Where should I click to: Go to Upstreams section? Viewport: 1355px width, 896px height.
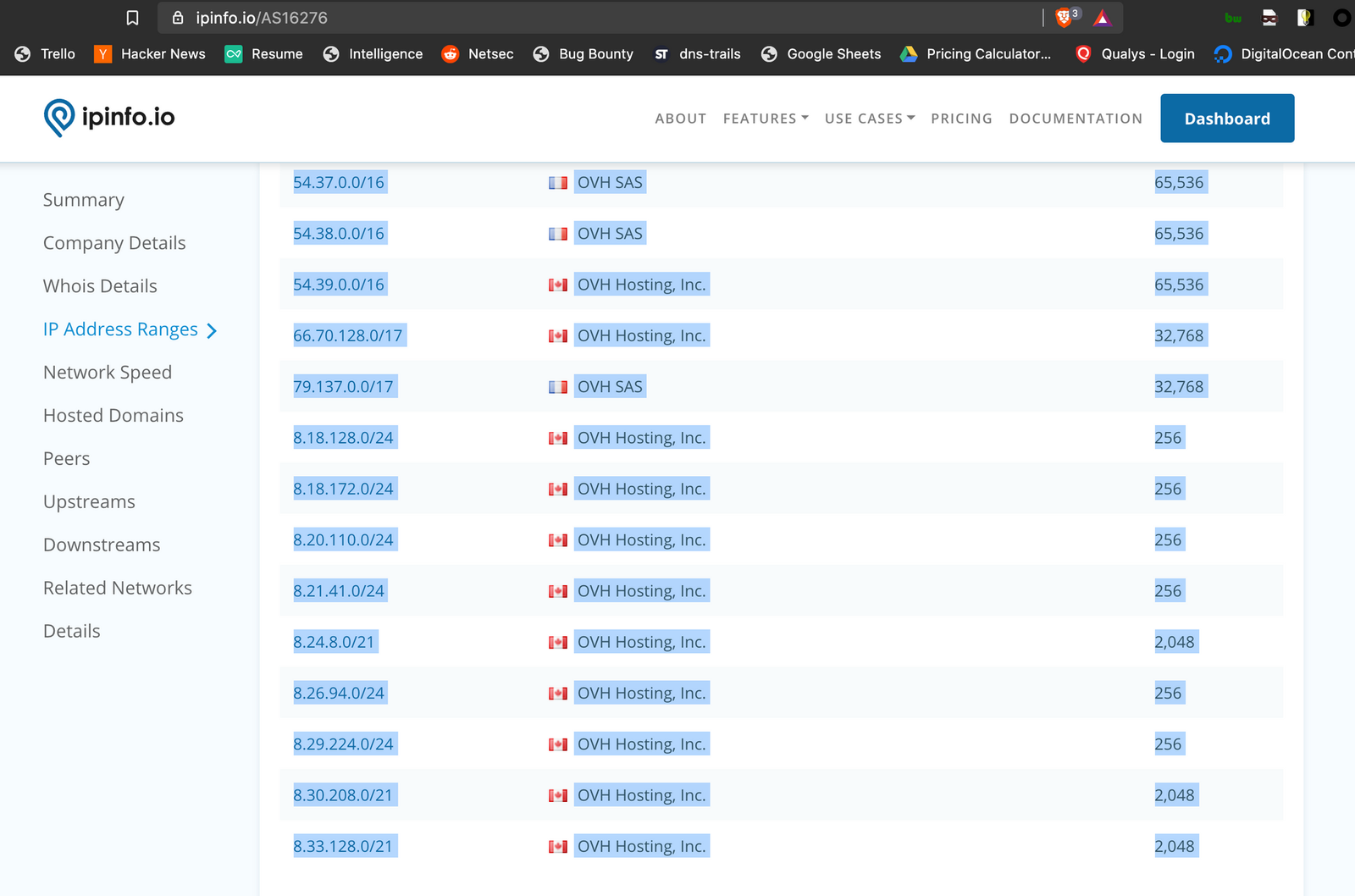pyautogui.click(x=89, y=502)
